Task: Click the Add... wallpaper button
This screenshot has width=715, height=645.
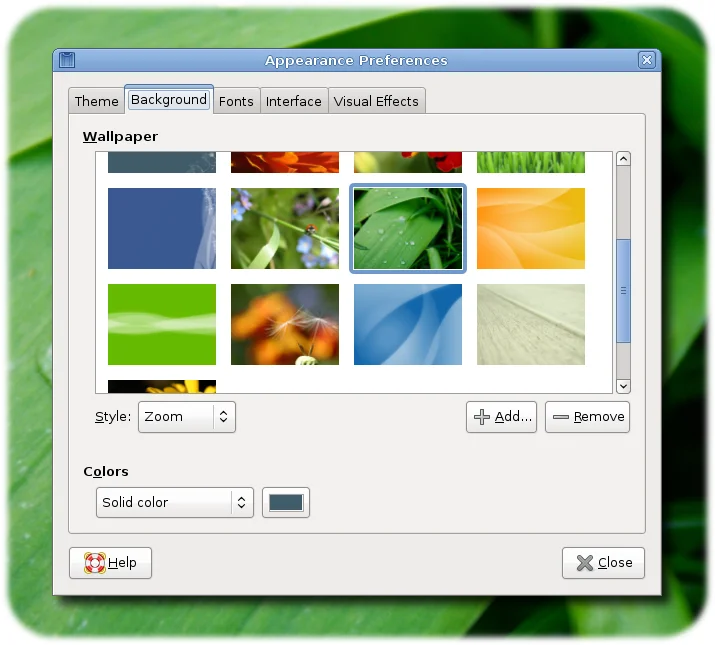Action: 502,416
